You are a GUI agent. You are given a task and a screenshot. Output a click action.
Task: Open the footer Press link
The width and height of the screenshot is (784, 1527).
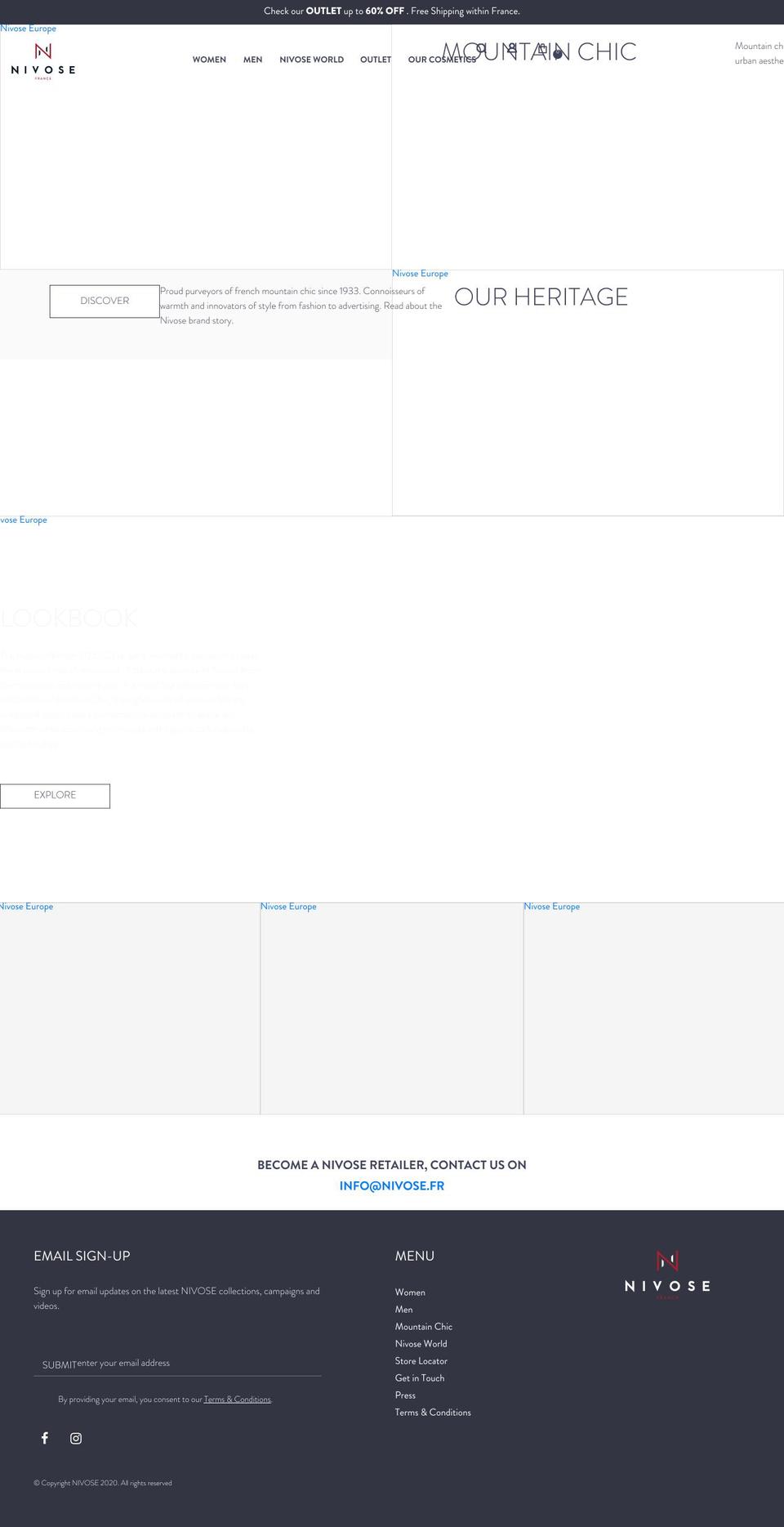(x=405, y=1395)
